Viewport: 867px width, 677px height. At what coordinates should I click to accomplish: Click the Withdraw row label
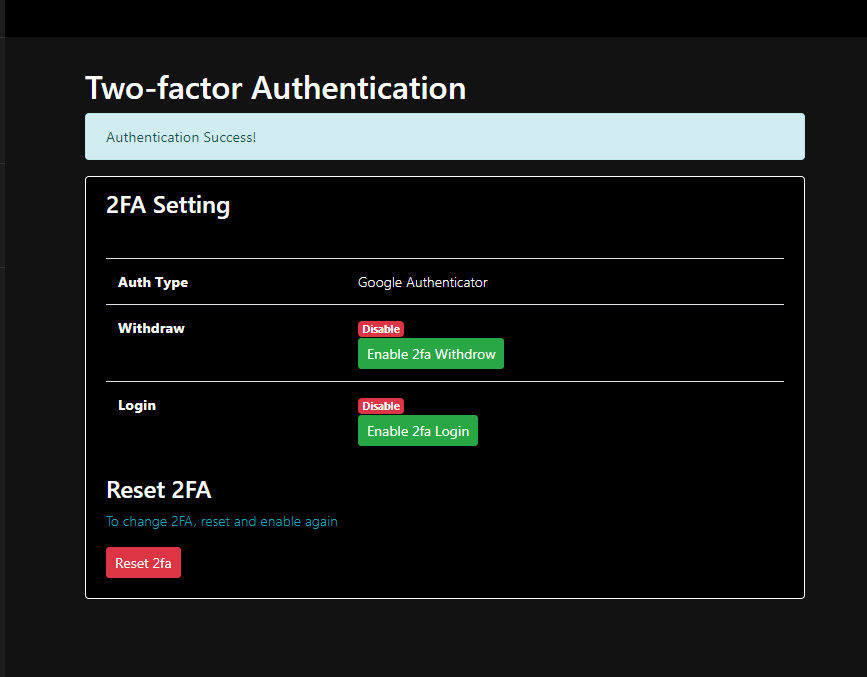(x=151, y=328)
